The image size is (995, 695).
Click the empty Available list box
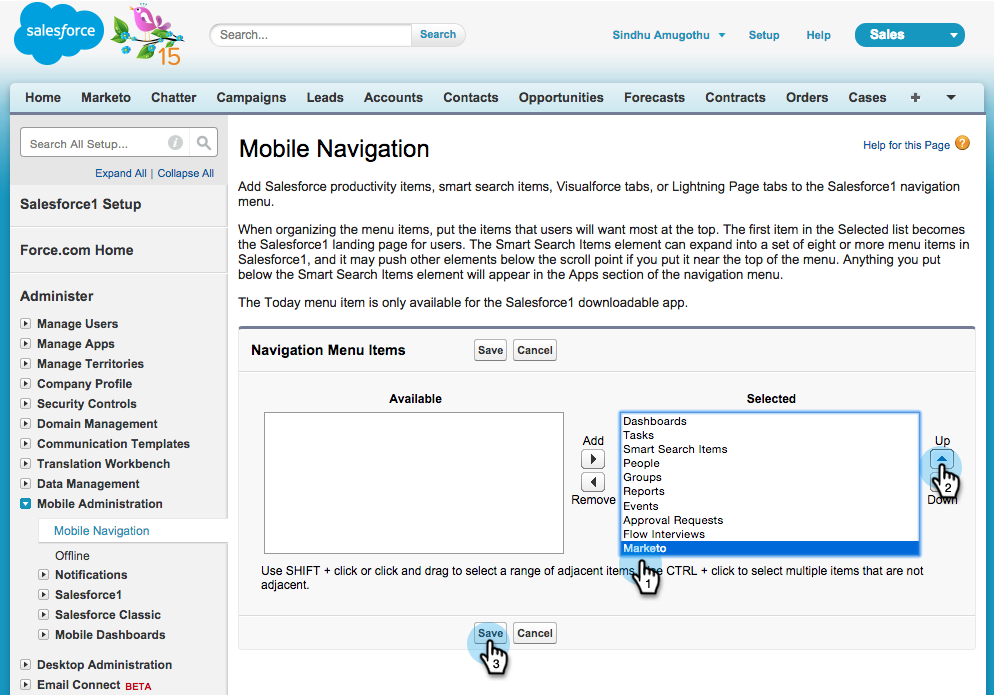coord(414,483)
